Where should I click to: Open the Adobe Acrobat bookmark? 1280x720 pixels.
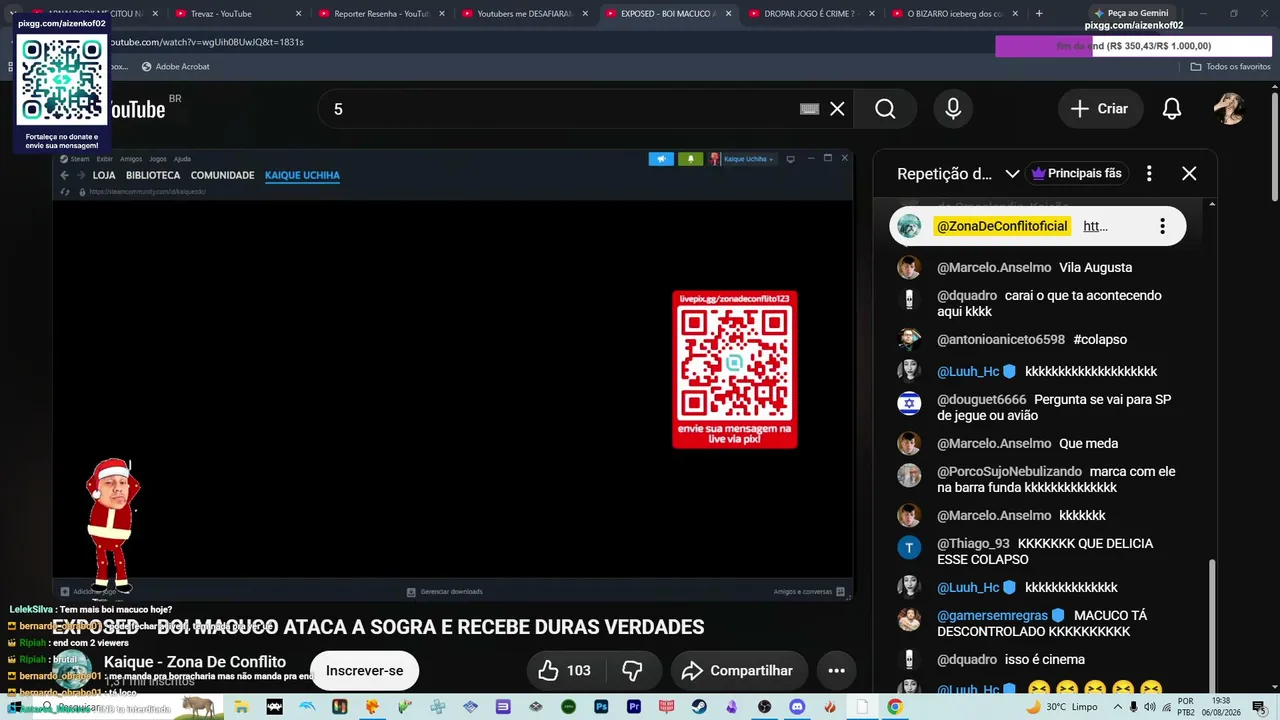coord(176,67)
